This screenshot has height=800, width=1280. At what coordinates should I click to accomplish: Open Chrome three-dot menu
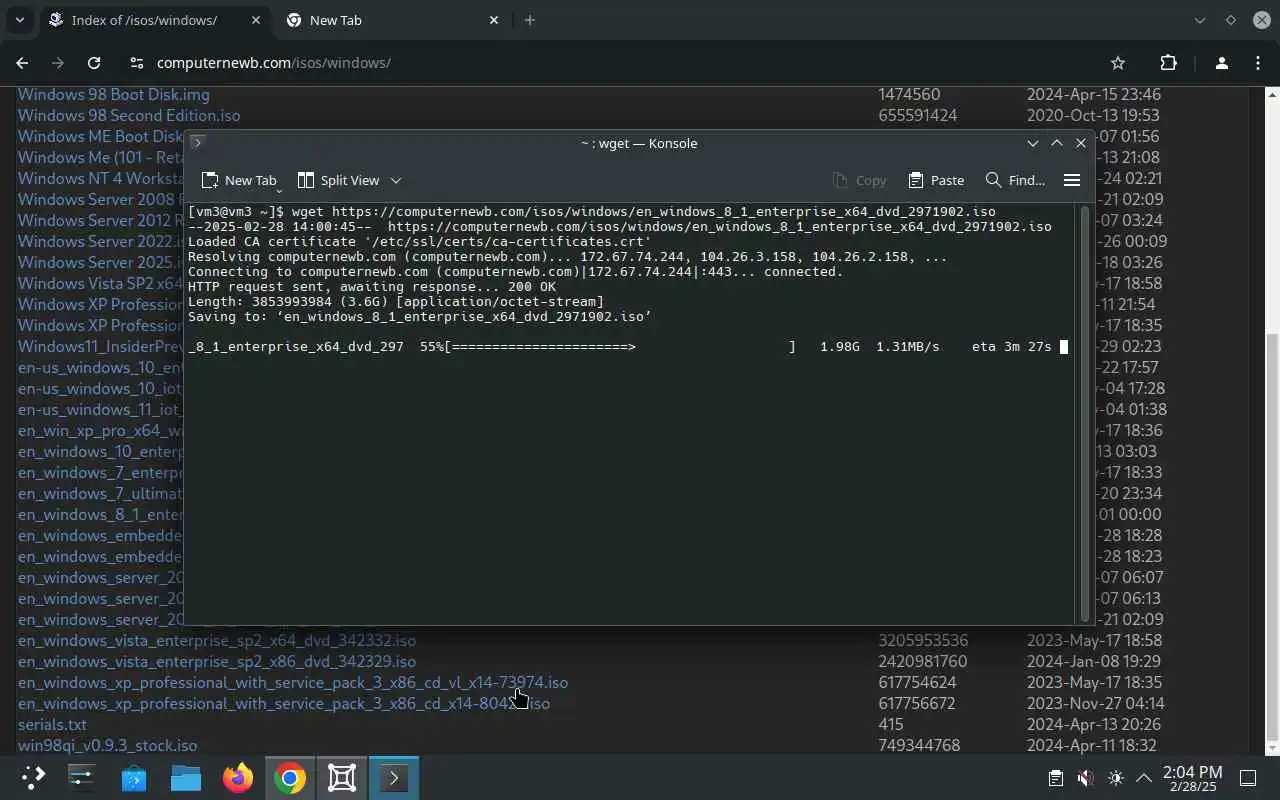(x=1257, y=63)
